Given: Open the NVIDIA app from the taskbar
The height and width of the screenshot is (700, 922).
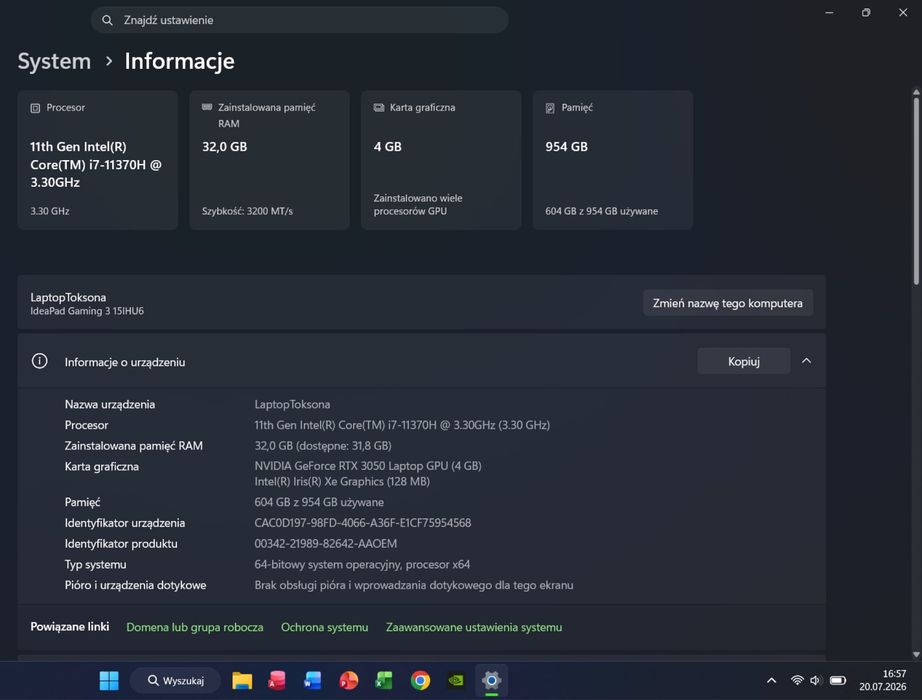Looking at the screenshot, I should [x=456, y=681].
